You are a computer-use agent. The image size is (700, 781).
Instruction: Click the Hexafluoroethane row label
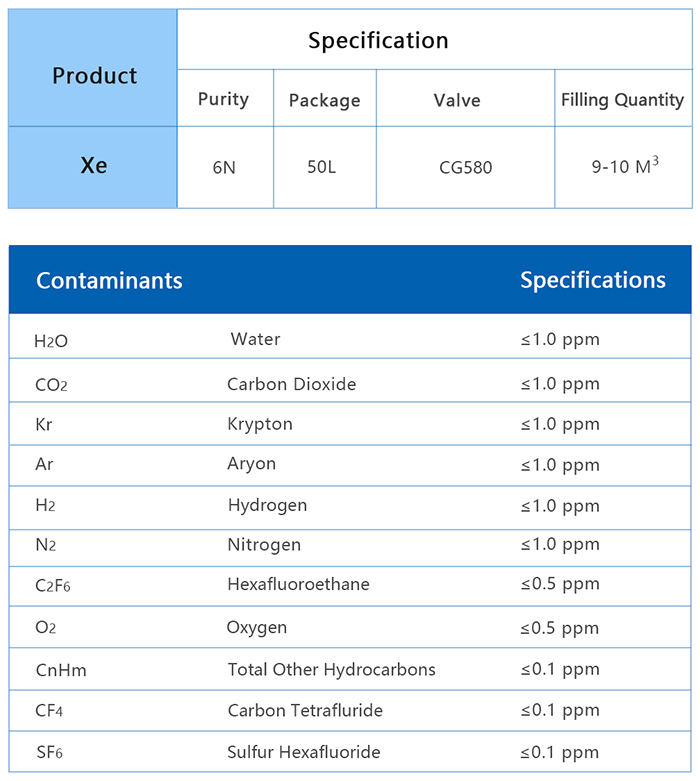pyautogui.click(x=298, y=584)
